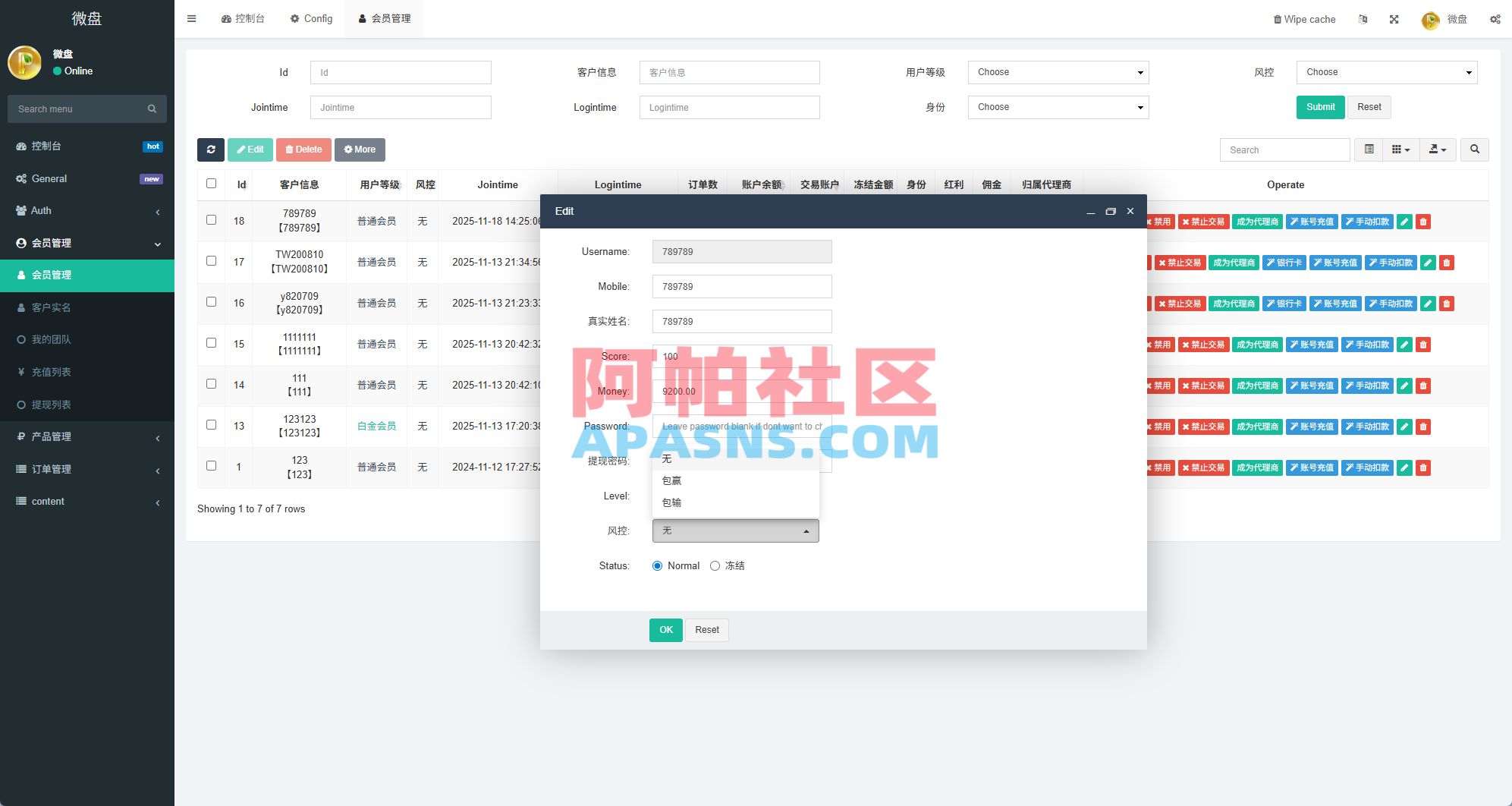Image resolution: width=1512 pixels, height=806 pixels.
Task: Toggle the table card view icon
Action: pyautogui.click(x=1369, y=150)
